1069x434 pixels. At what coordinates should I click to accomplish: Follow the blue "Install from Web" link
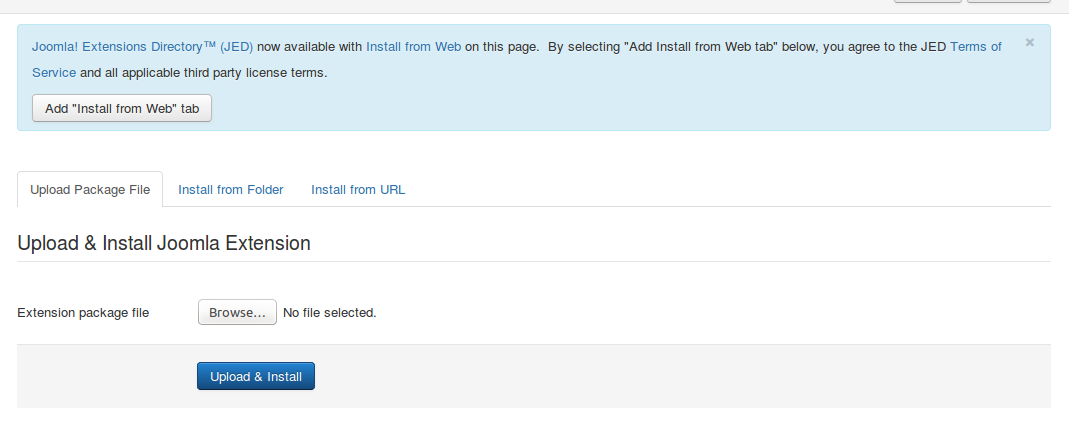(413, 46)
